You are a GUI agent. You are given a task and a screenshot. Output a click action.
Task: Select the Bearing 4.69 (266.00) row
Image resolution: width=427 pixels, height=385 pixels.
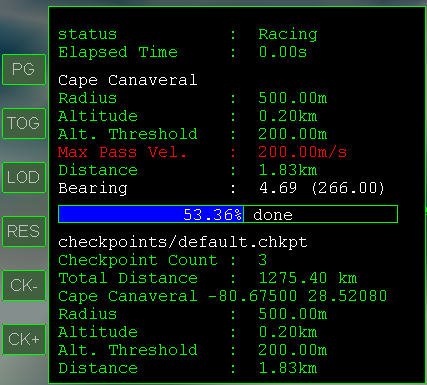point(221,188)
